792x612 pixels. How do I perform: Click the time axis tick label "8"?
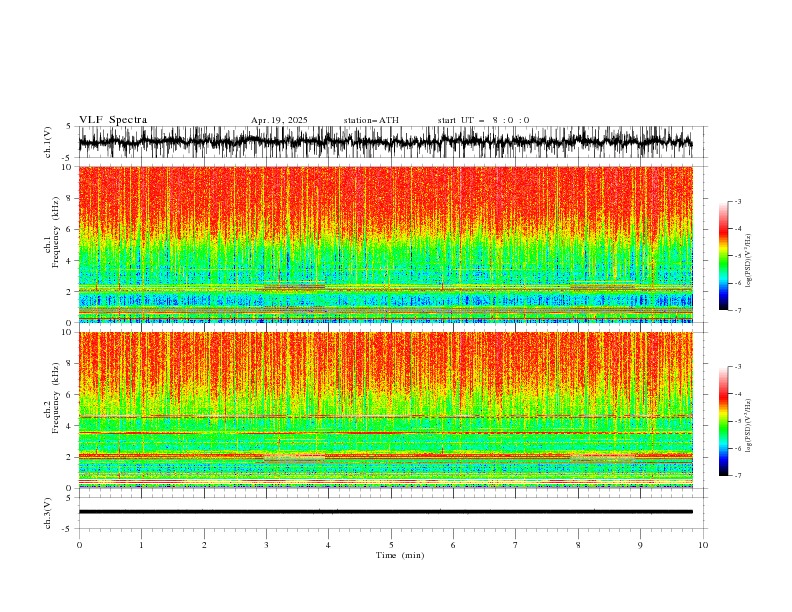pos(578,545)
